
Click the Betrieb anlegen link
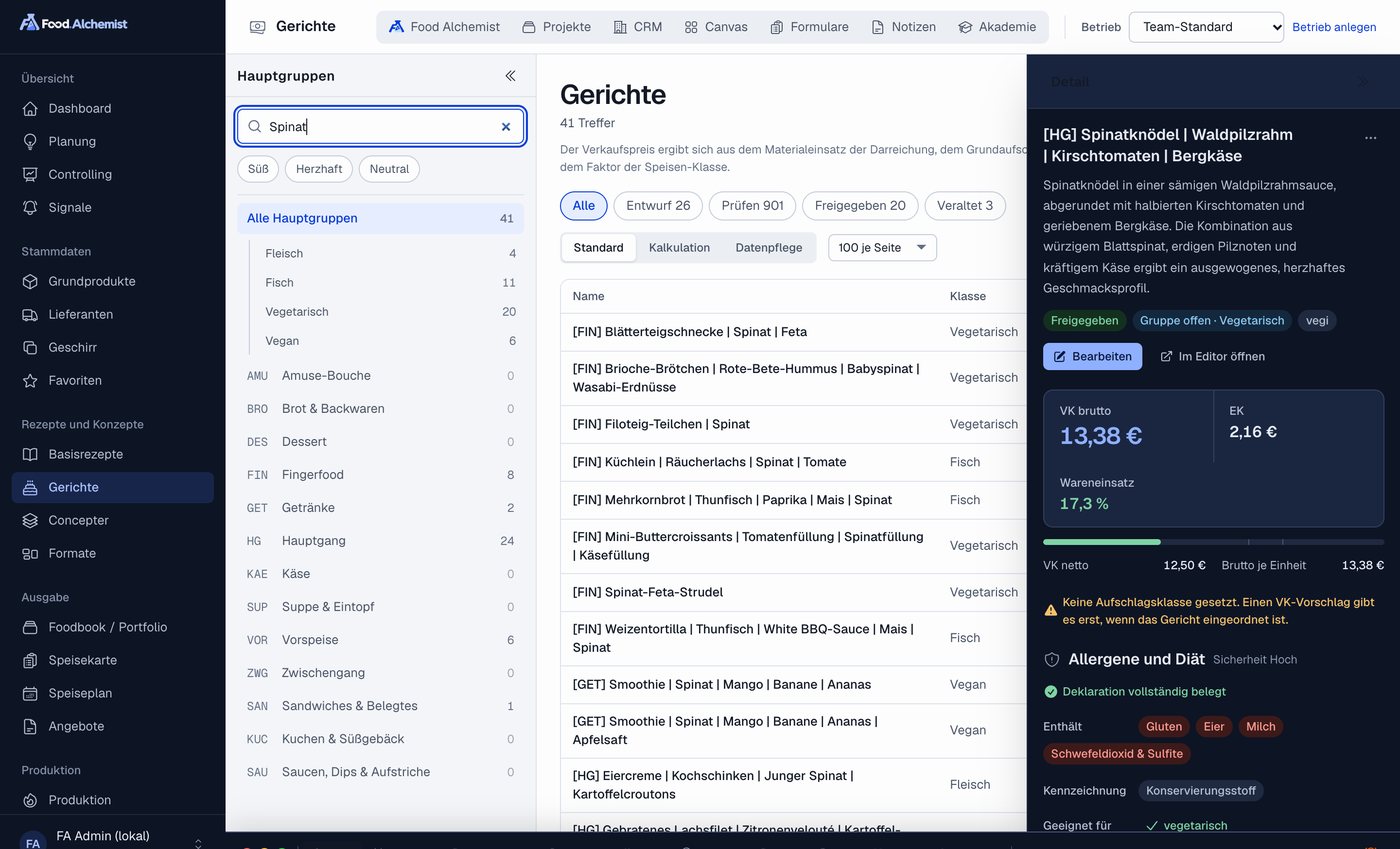(x=1334, y=27)
